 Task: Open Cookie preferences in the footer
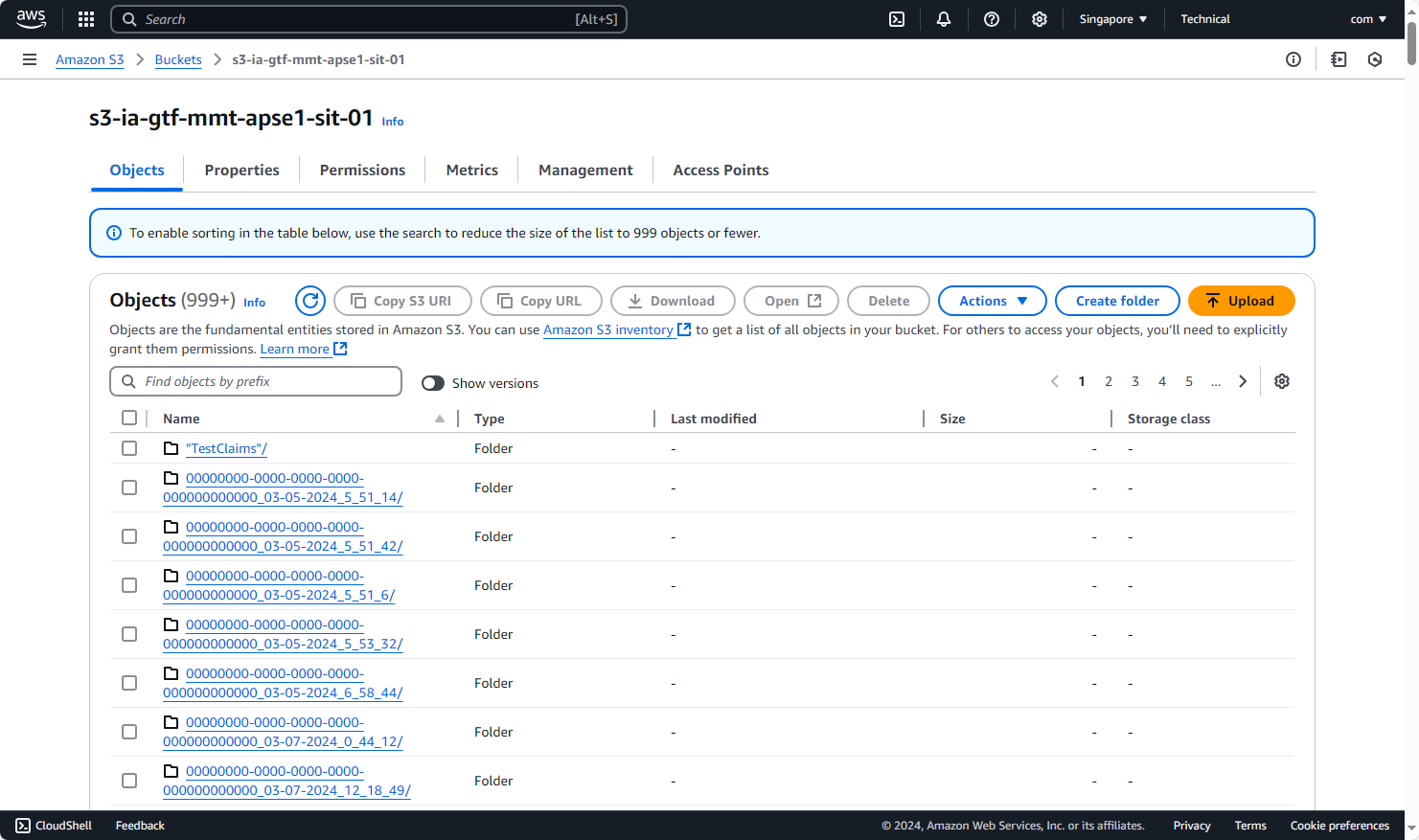click(x=1339, y=826)
